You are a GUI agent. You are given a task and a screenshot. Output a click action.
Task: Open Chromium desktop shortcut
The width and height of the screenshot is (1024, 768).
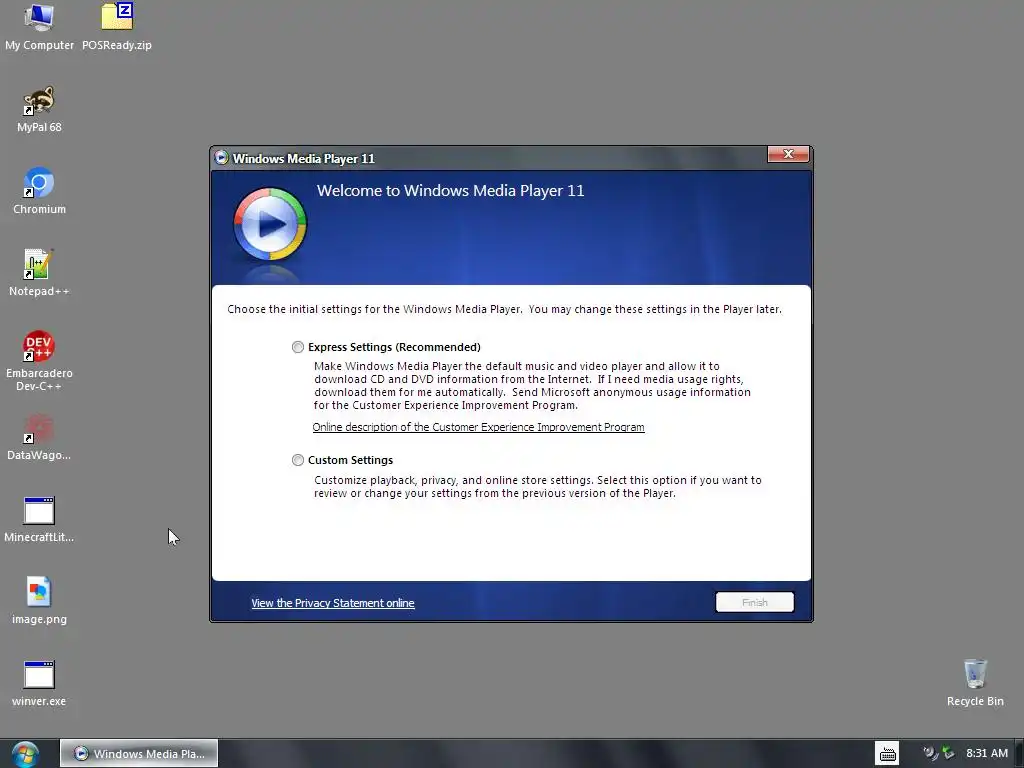click(39, 191)
